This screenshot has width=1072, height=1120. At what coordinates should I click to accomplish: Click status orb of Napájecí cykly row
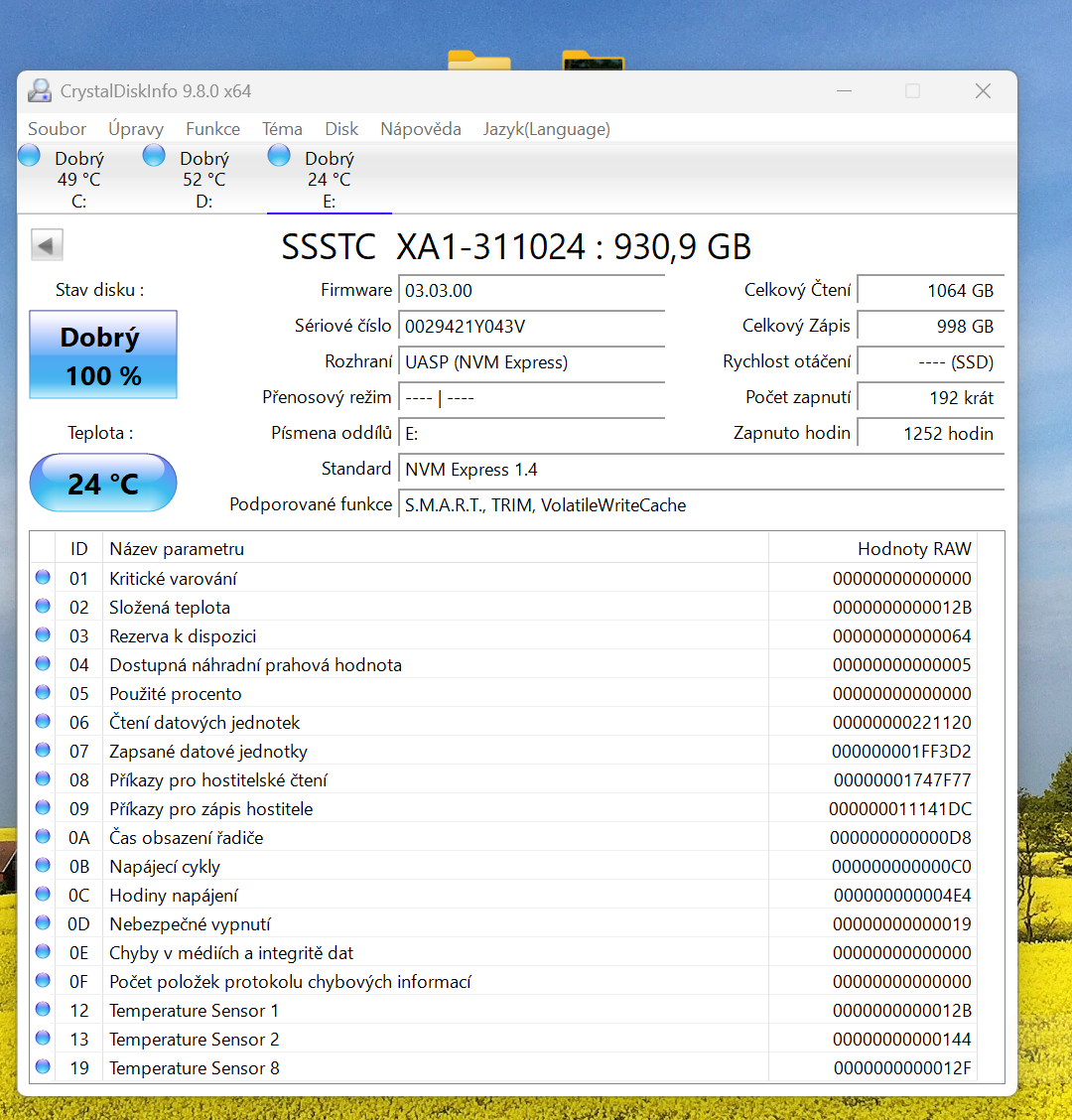coord(43,865)
